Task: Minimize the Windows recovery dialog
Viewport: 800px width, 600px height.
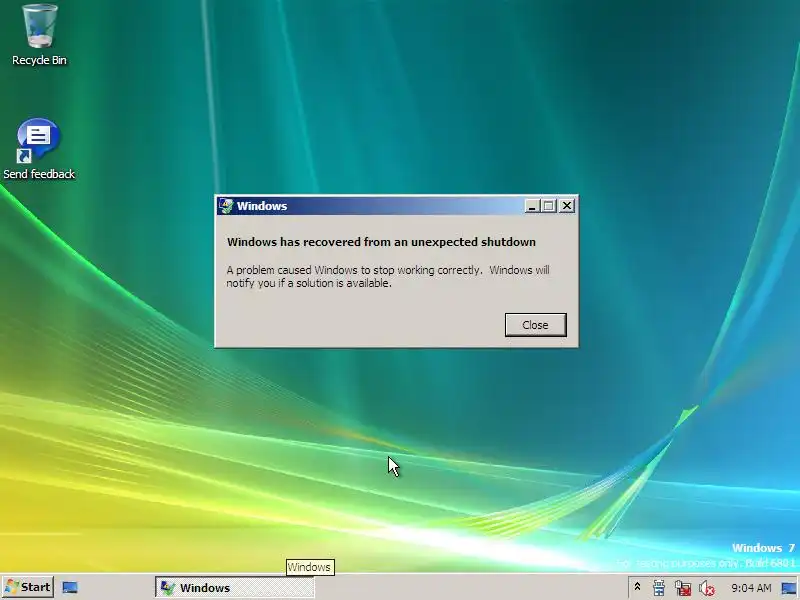Action: click(532, 206)
